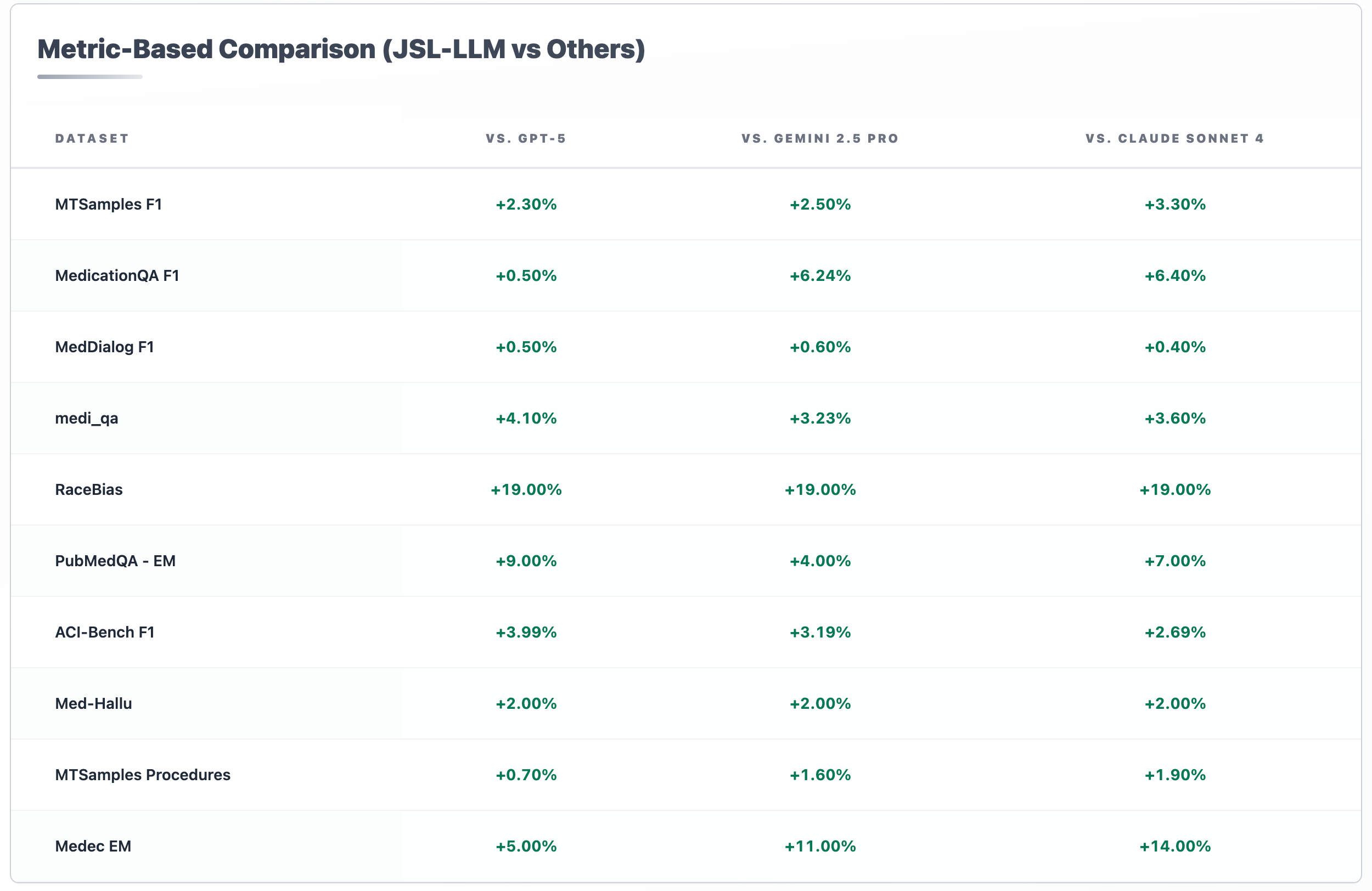Select the DATASET column header
1372x891 pixels.
click(92, 138)
